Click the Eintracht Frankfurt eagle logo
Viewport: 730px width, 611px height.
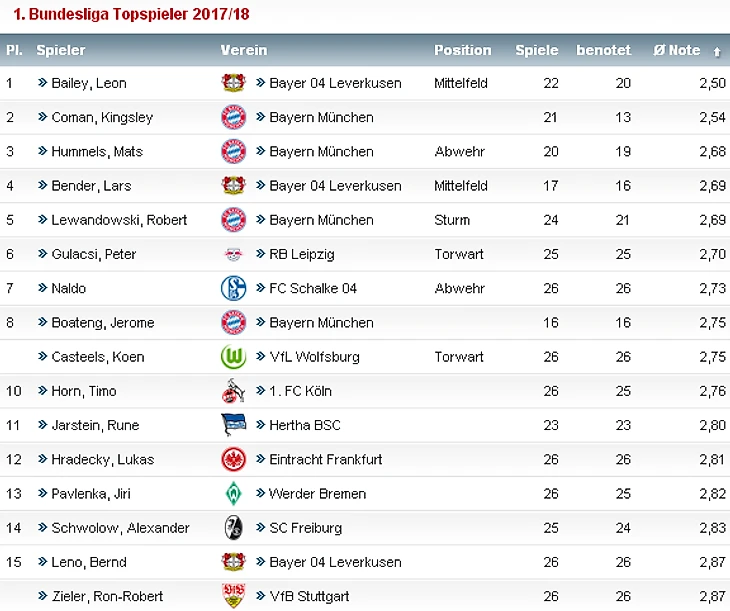point(233,459)
